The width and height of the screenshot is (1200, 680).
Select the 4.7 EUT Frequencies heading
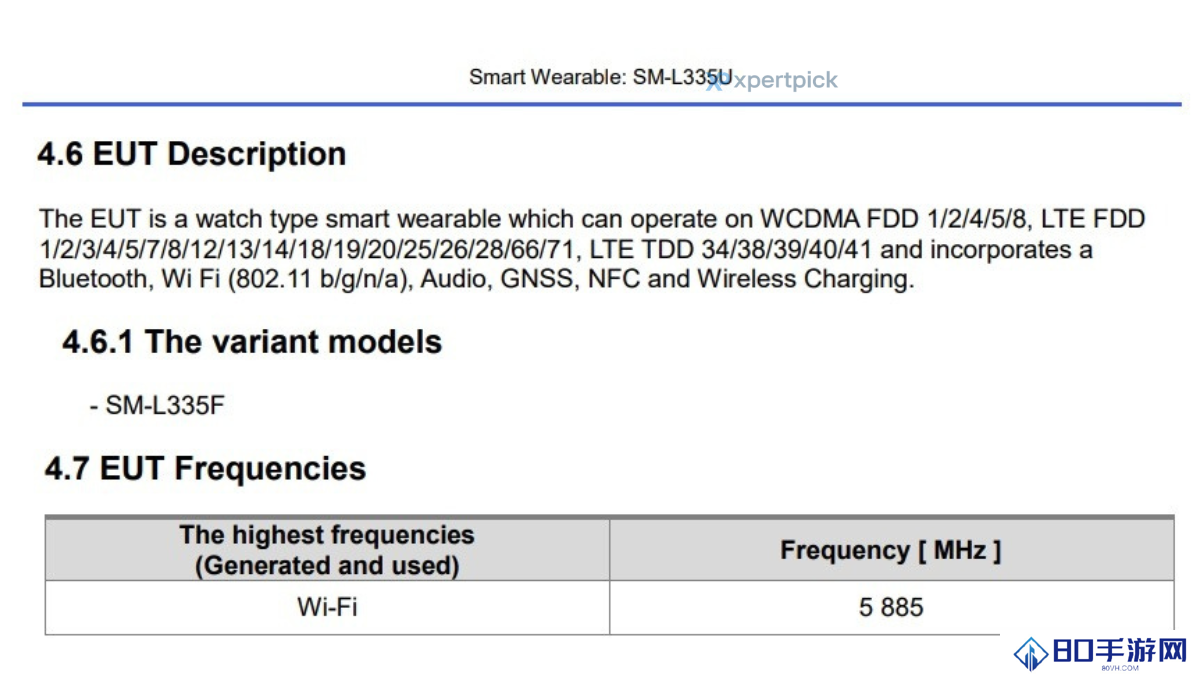tap(205, 469)
